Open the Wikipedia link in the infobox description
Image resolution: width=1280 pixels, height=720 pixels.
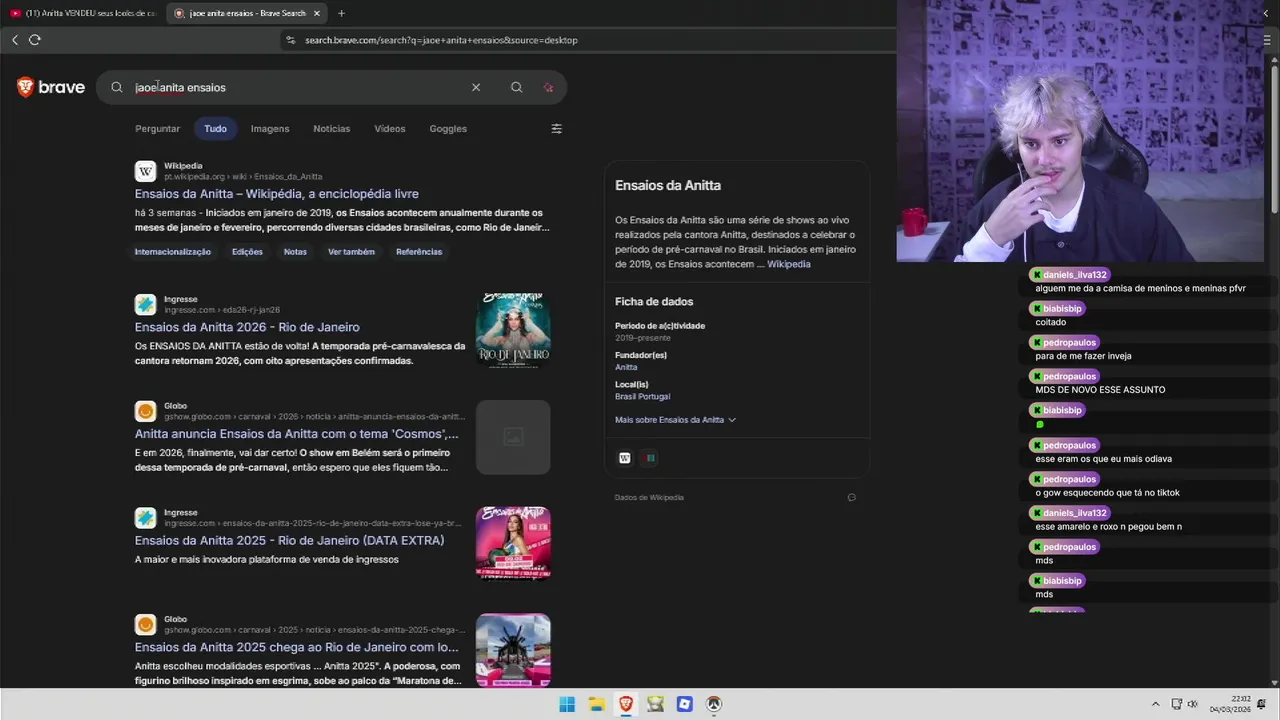coord(789,264)
